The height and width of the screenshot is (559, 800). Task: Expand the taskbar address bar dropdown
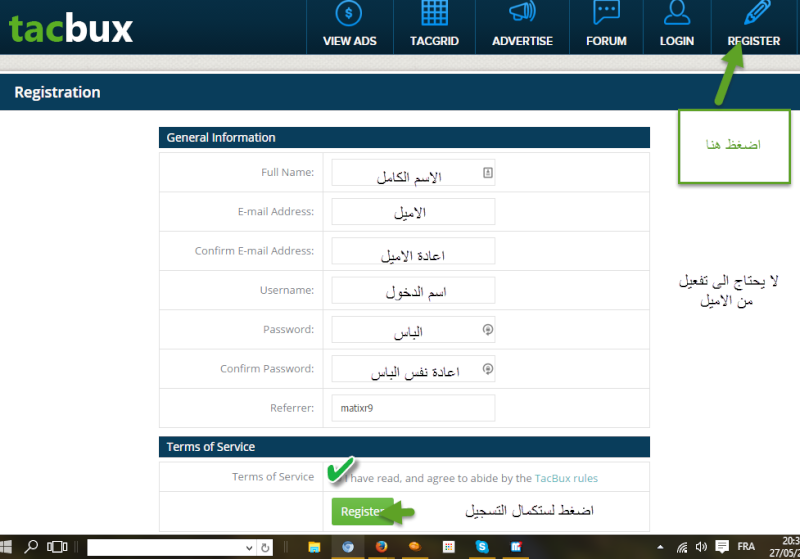(x=249, y=548)
